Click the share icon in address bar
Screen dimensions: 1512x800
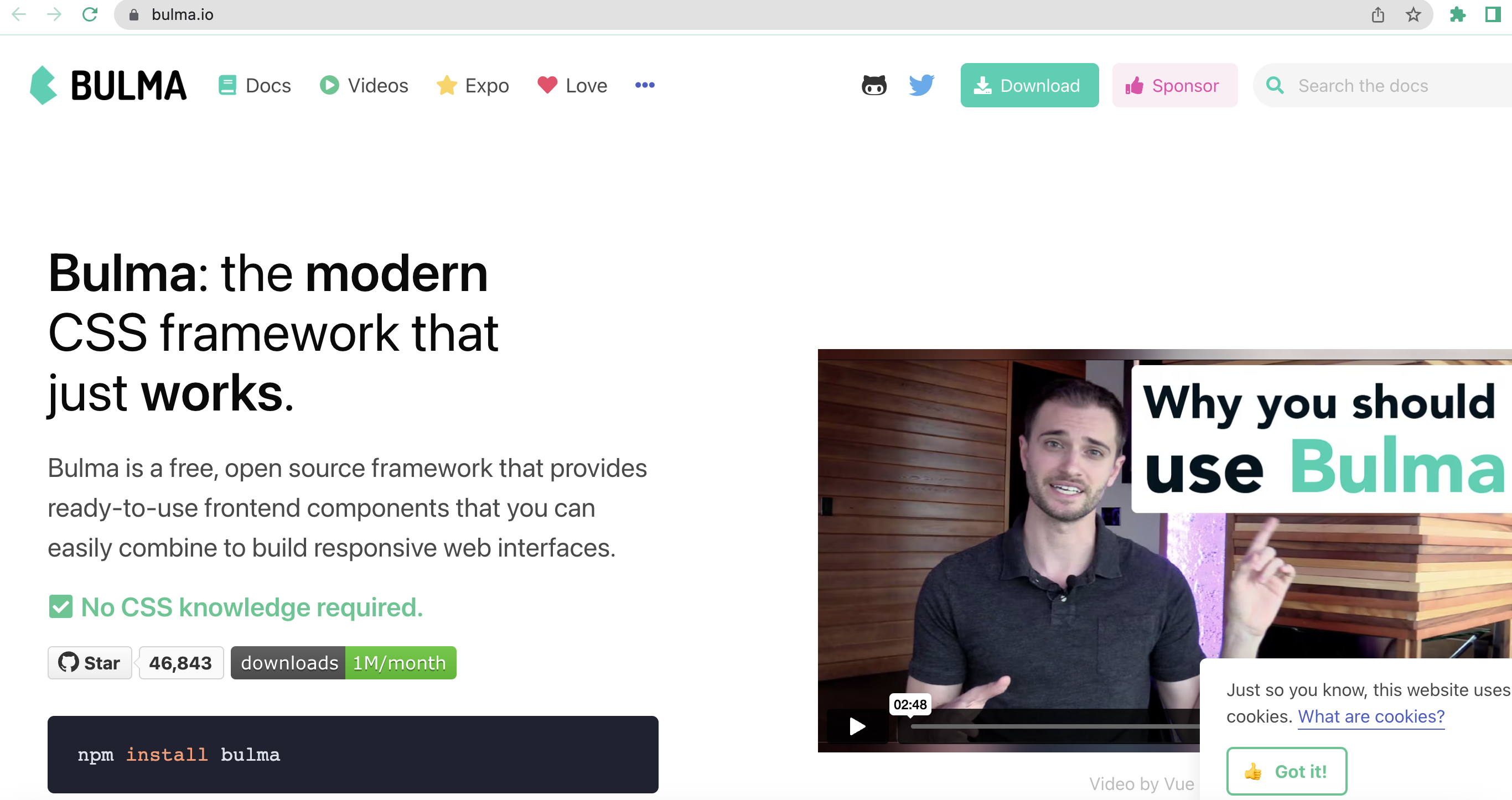click(x=1378, y=15)
